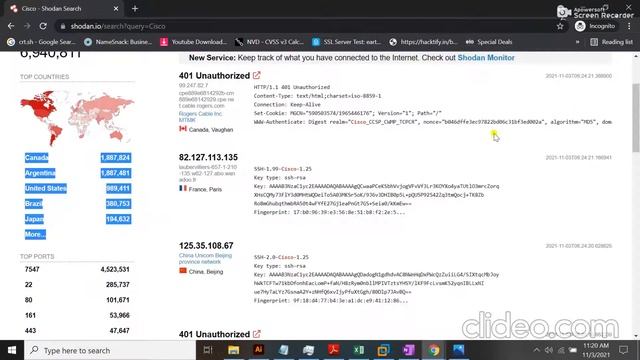Open result 125.35.108.67
This screenshot has width=640, height=360.
206,246
